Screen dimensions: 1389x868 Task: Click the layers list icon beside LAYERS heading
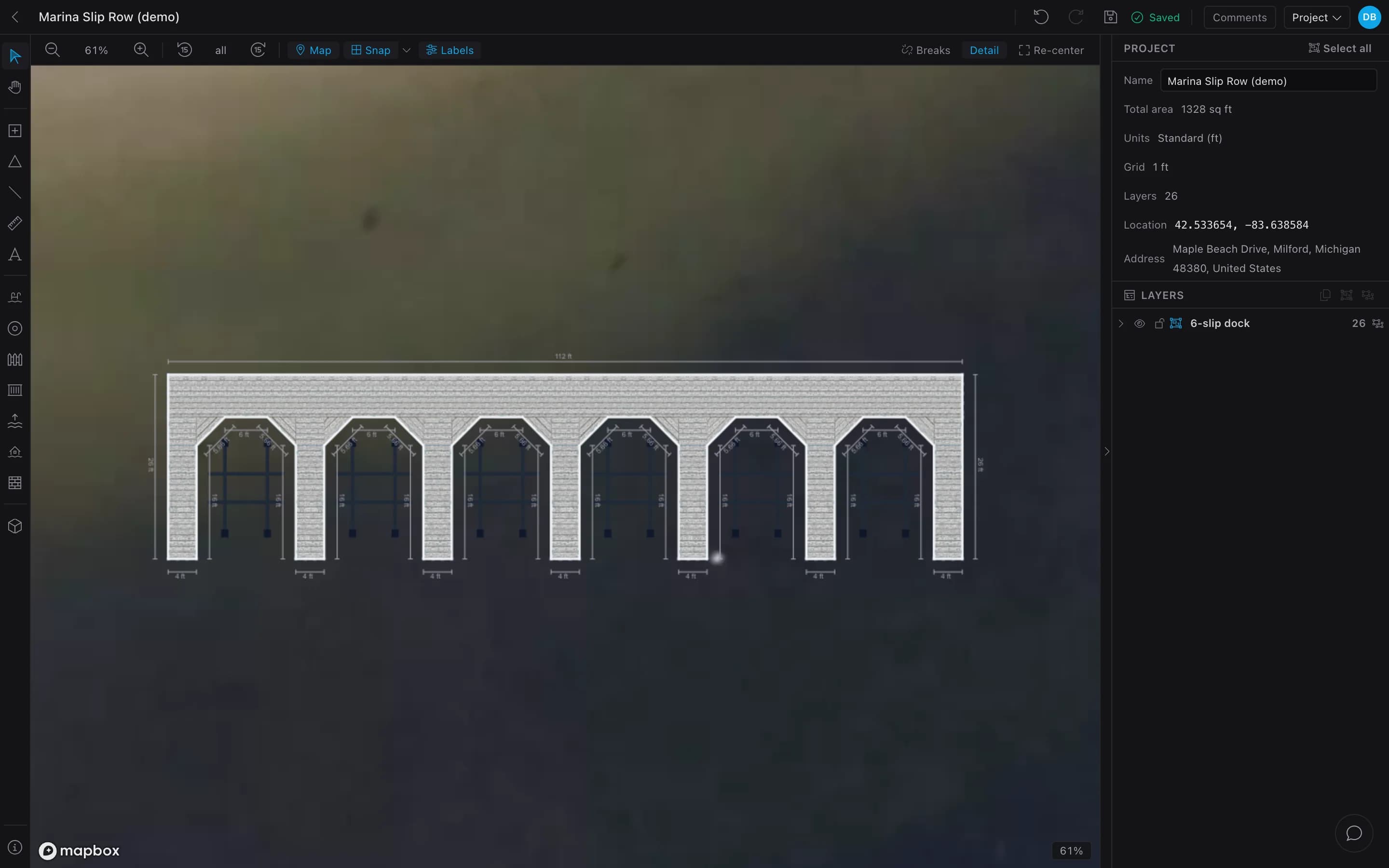pos(1129,295)
